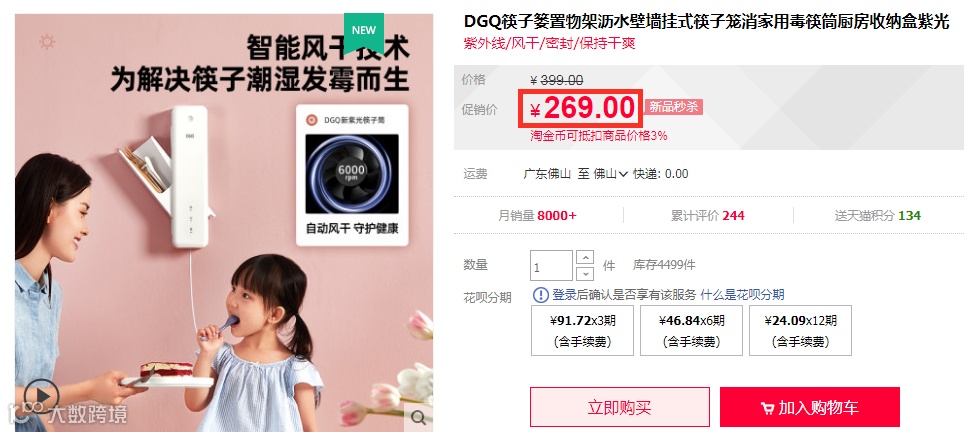Decrease quantity with the down arrow

click(585, 273)
